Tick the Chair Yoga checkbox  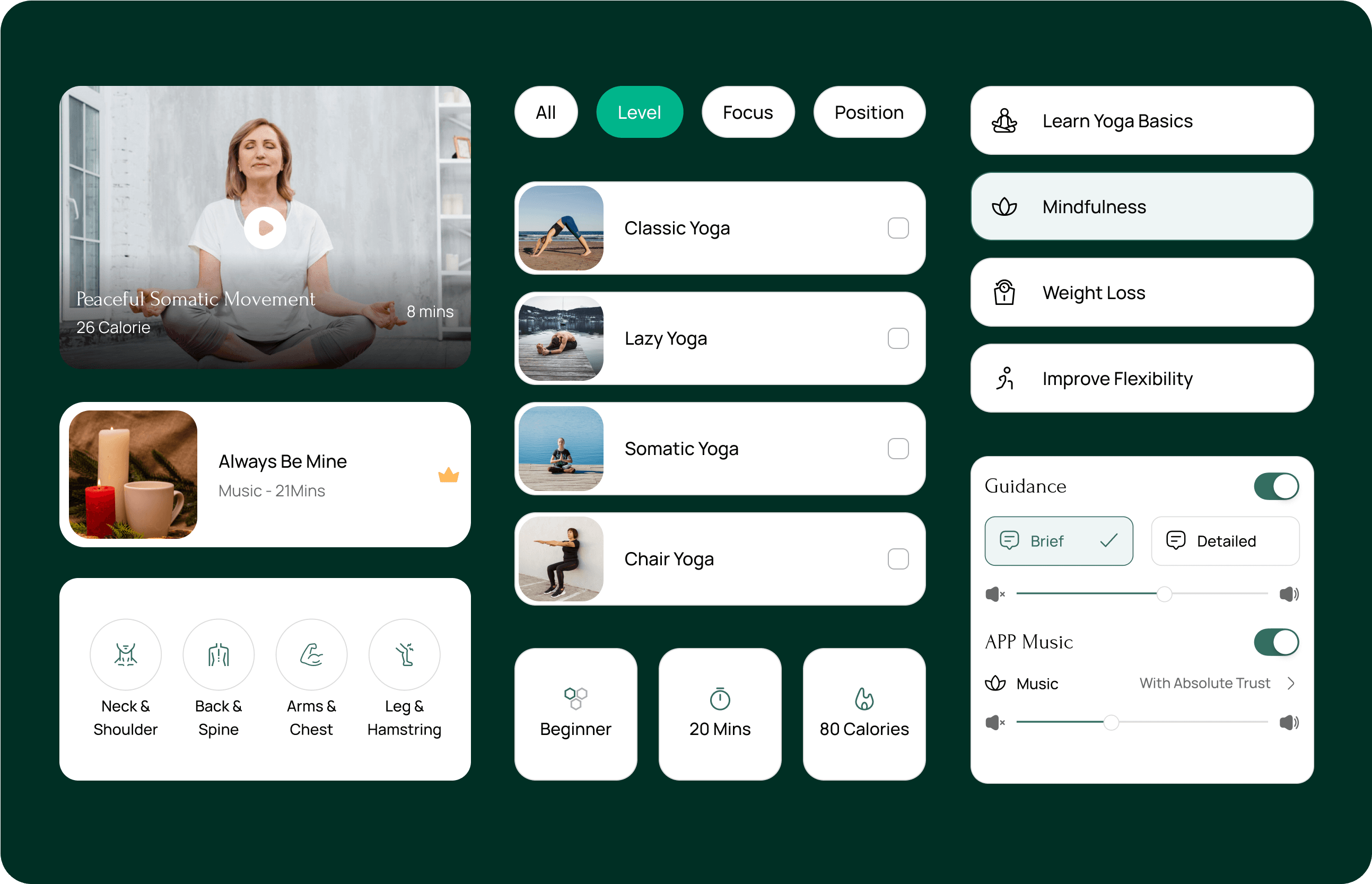(898, 558)
